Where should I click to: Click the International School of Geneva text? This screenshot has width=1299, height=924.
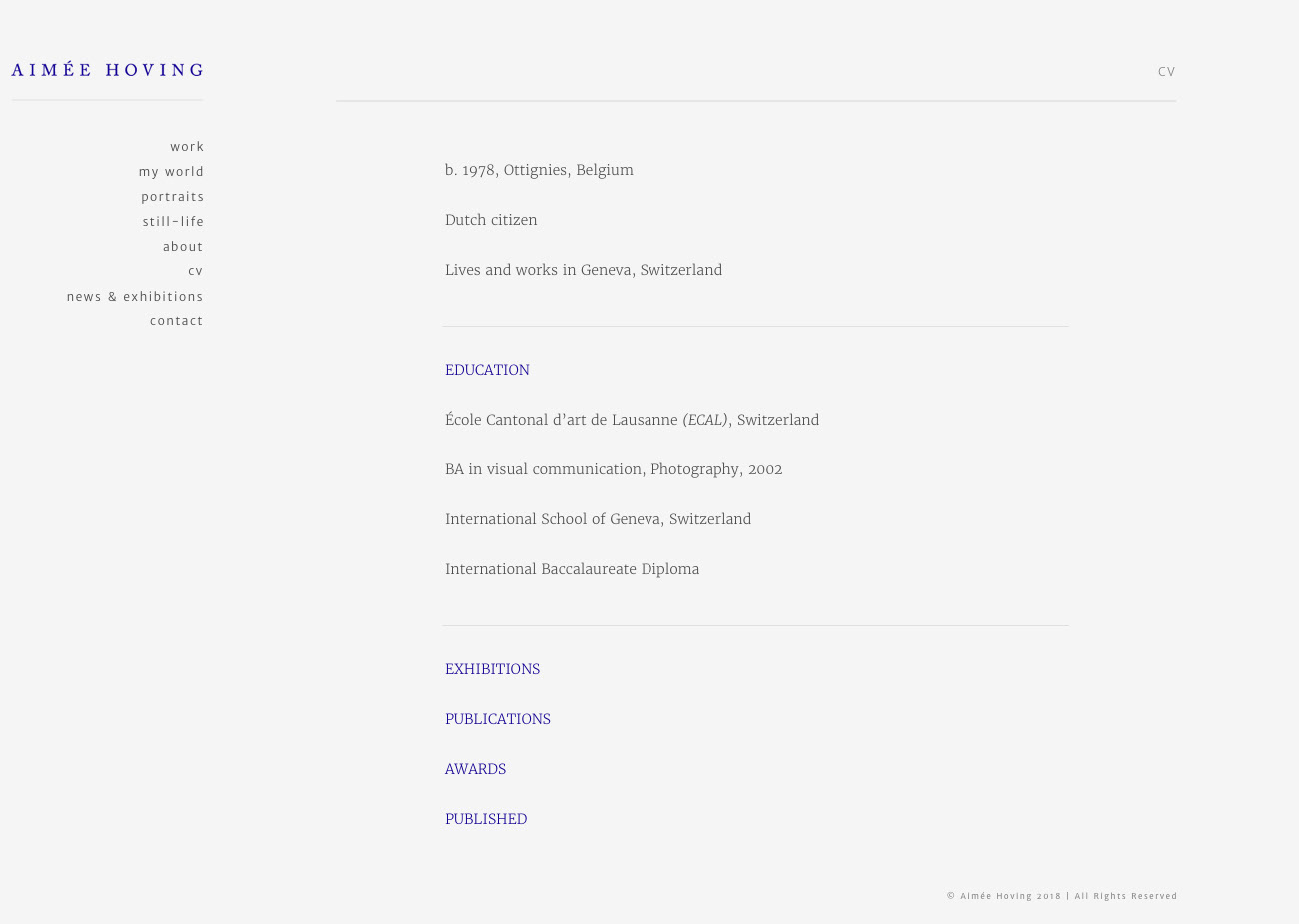[x=598, y=519]
